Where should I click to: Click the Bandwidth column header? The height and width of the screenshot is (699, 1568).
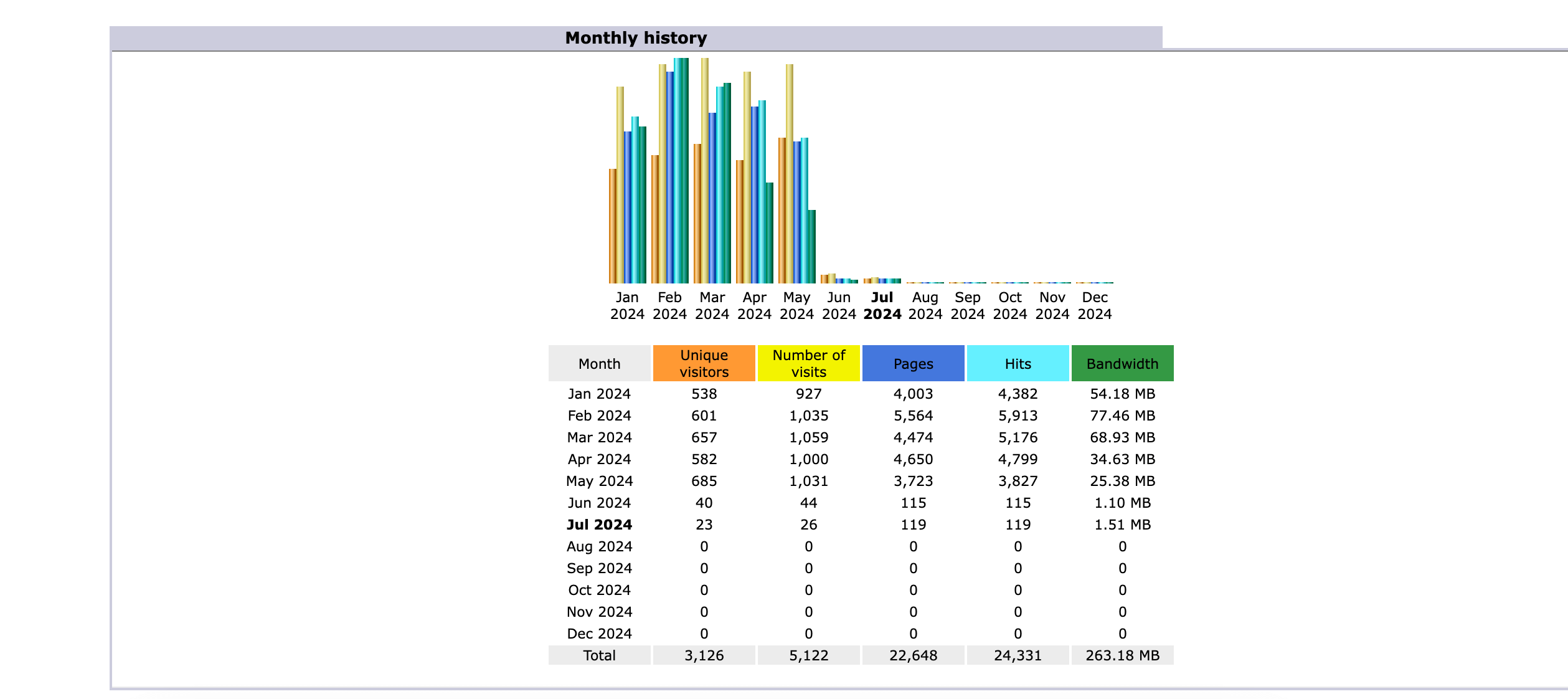(x=1123, y=363)
